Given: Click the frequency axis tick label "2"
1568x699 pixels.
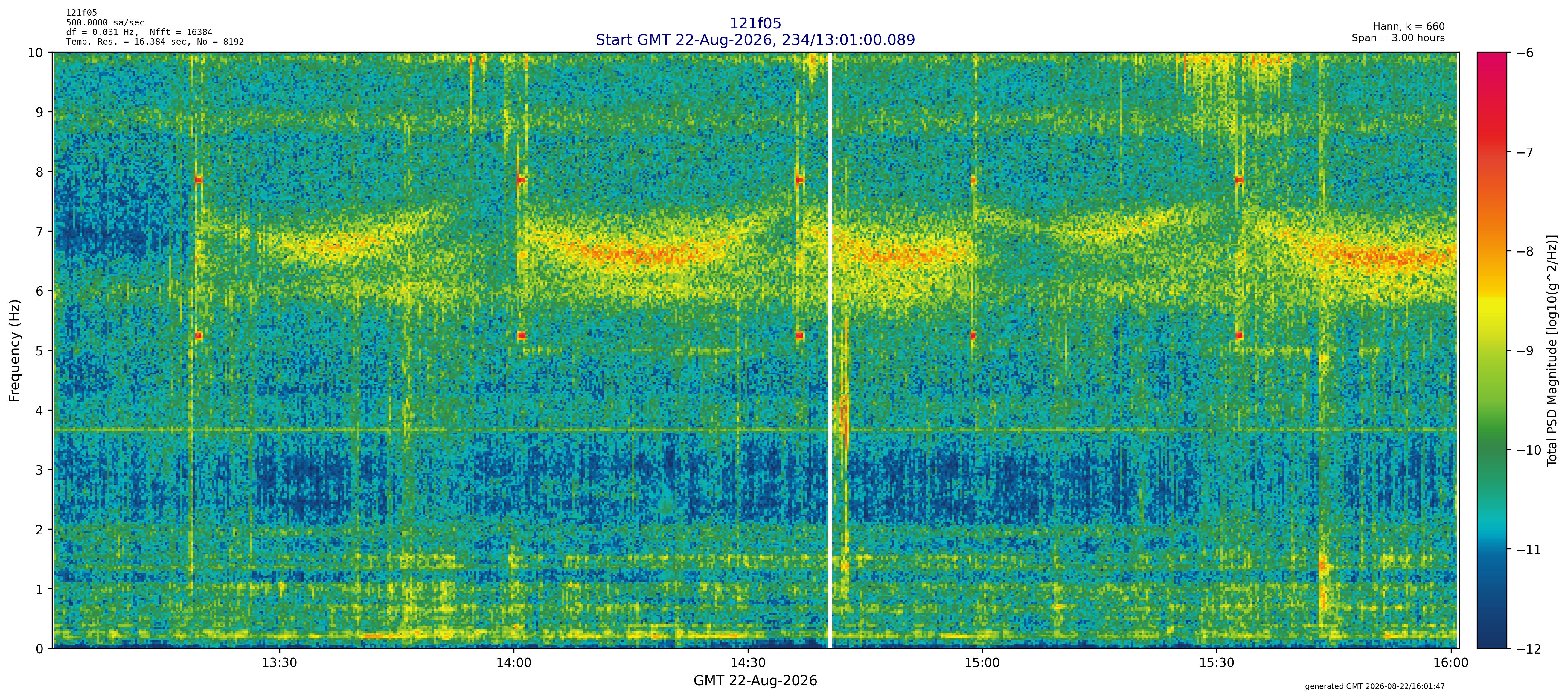Looking at the screenshot, I should coord(40,530).
